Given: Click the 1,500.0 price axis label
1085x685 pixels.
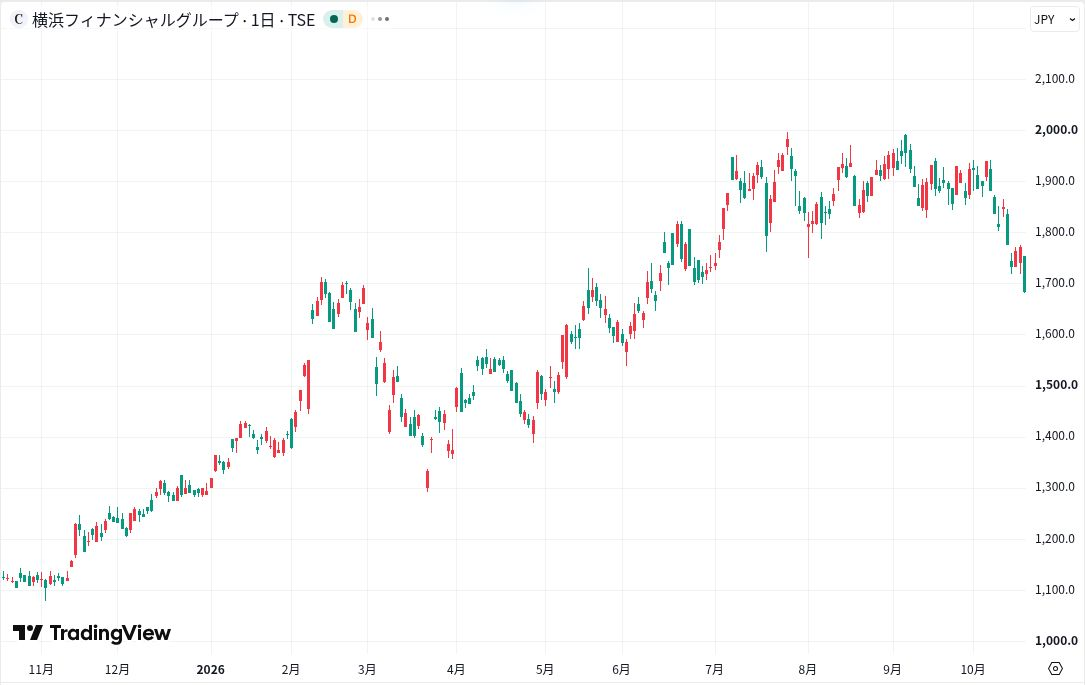Looking at the screenshot, I should coord(1056,385).
